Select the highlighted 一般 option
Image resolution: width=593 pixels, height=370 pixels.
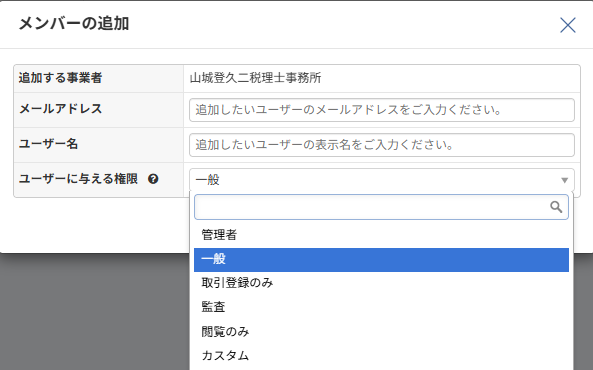(381, 260)
